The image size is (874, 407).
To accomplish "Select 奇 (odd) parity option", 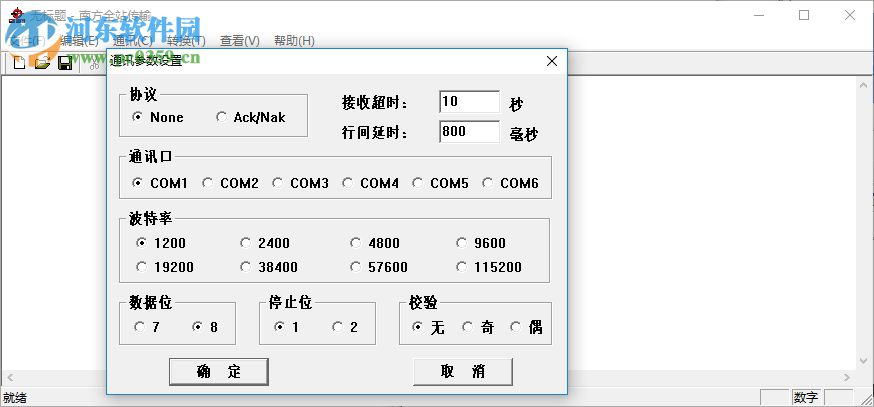I will pos(478,327).
